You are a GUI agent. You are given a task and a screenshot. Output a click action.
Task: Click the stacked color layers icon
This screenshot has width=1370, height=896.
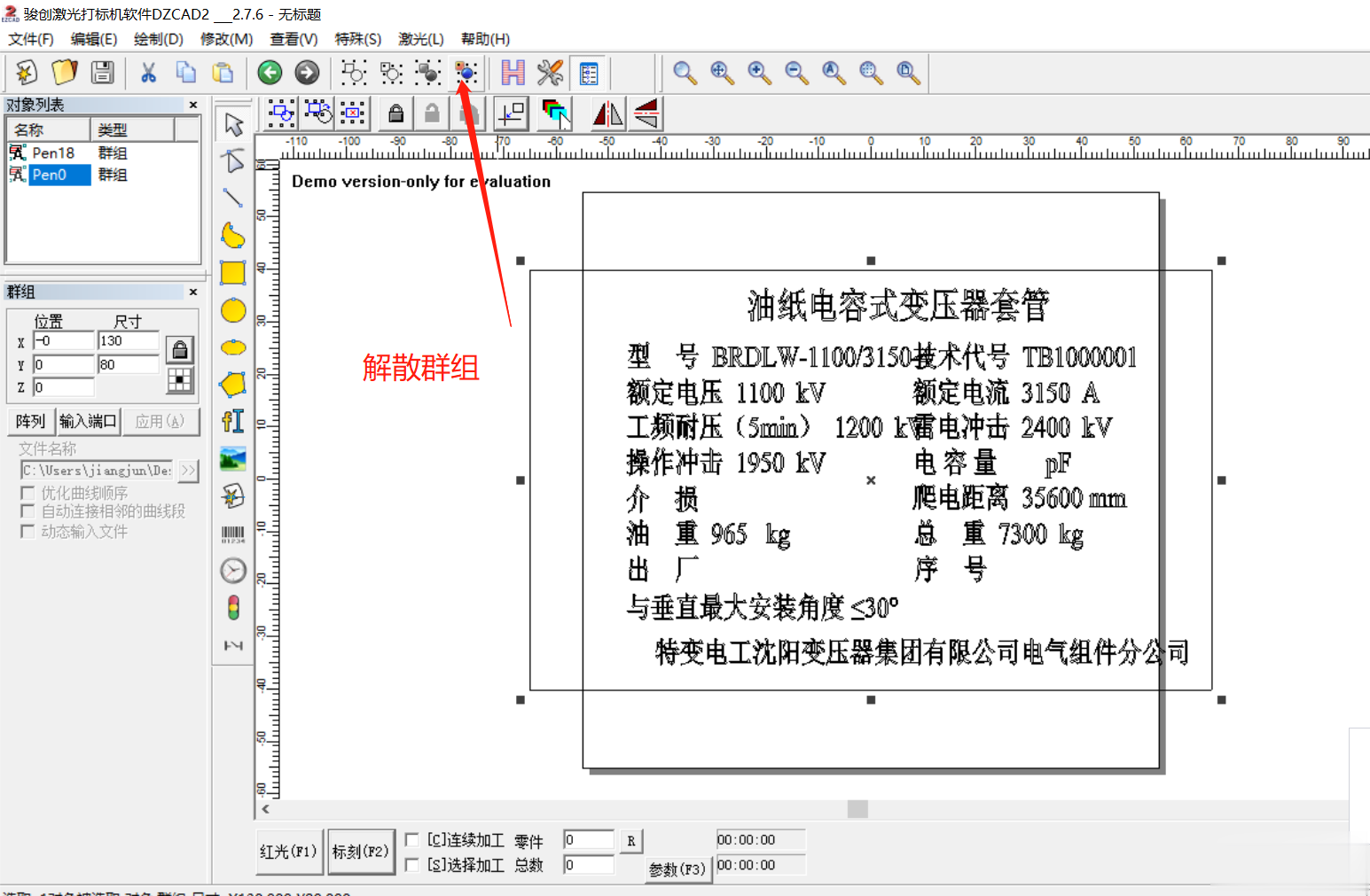tap(555, 113)
